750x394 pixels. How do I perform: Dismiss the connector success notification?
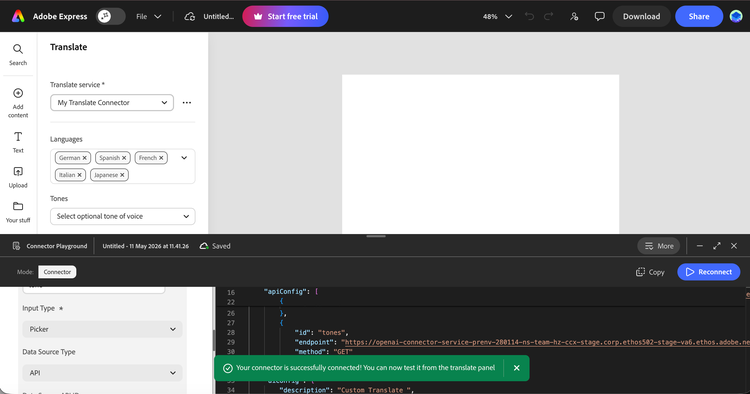[517, 368]
